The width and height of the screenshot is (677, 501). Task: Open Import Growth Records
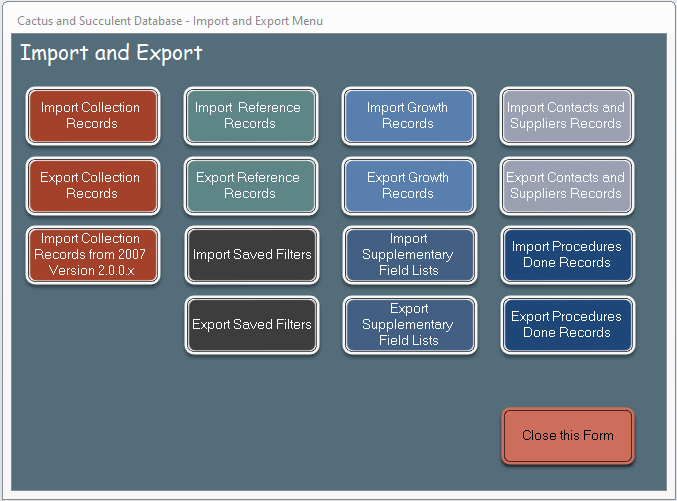coord(409,116)
